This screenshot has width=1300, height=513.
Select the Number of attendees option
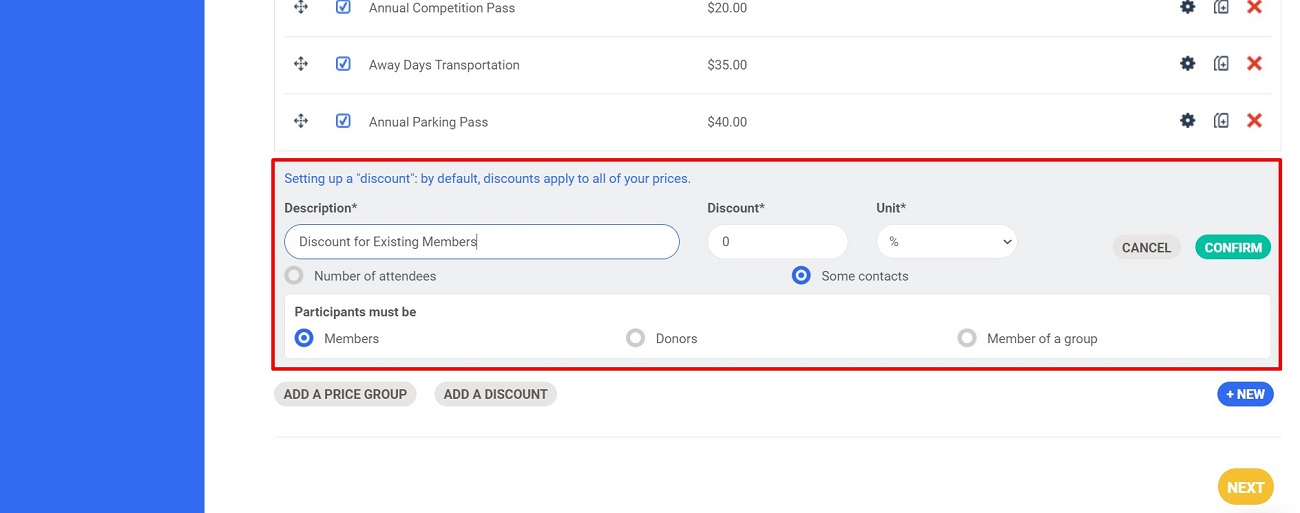[x=294, y=276]
